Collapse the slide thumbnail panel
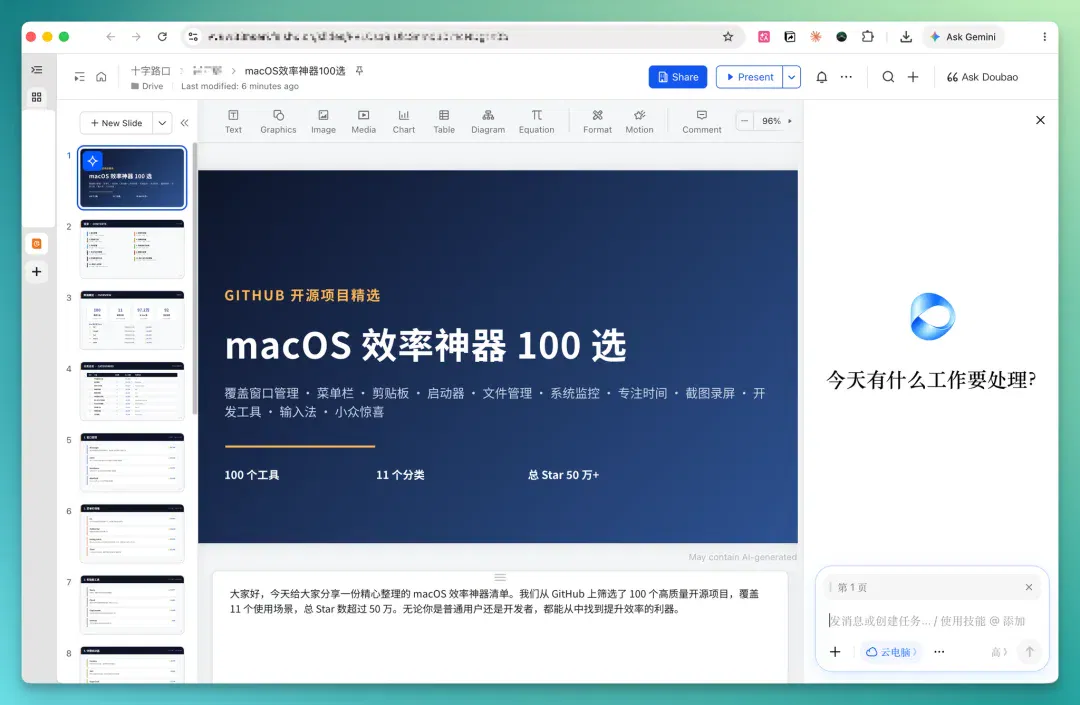Image resolution: width=1080 pixels, height=705 pixels. [185, 123]
